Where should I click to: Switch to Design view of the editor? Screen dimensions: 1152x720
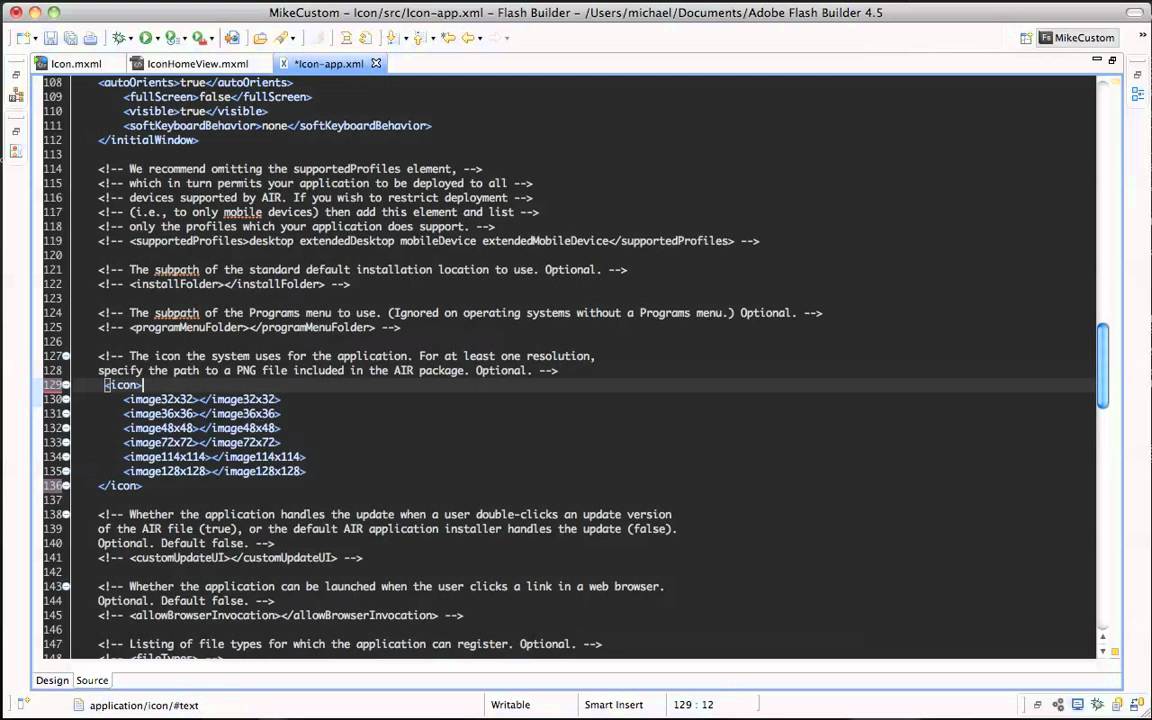tap(52, 680)
